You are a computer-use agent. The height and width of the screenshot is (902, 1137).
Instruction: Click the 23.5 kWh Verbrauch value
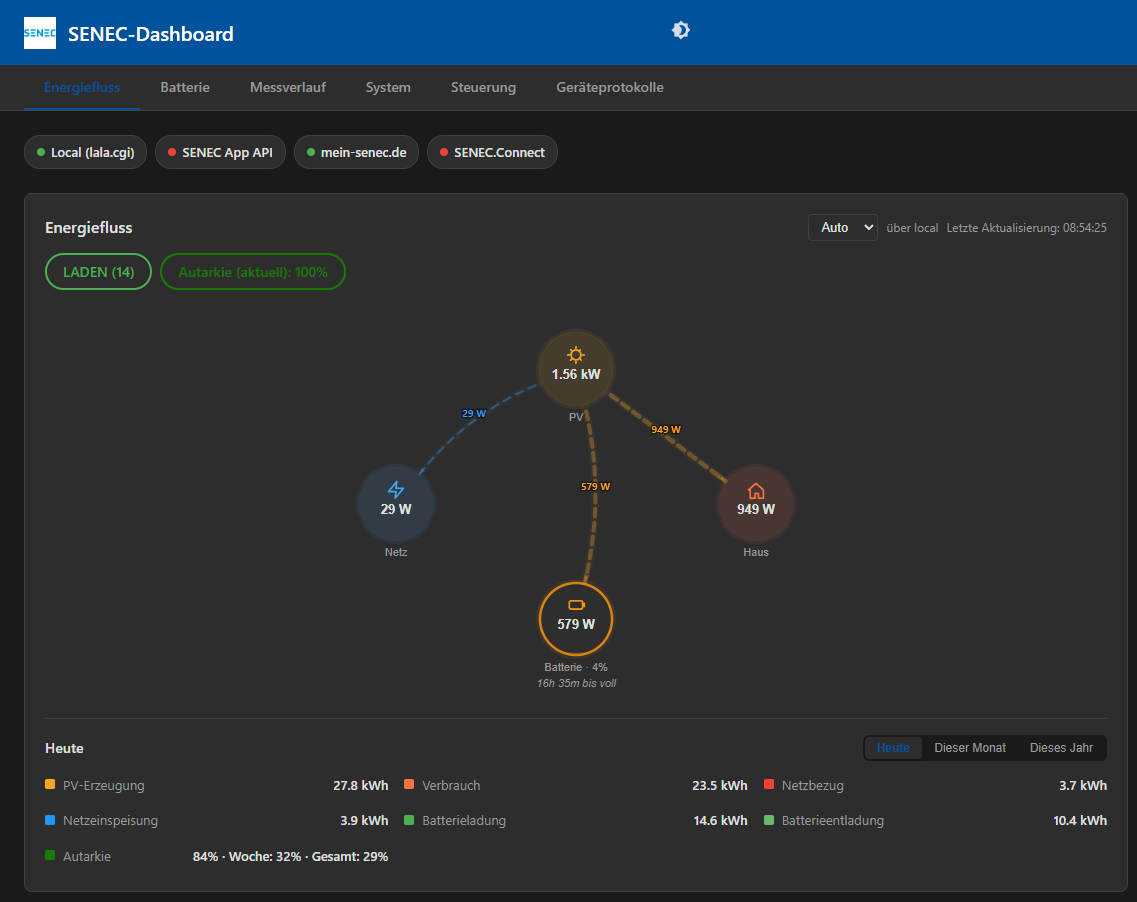719,785
